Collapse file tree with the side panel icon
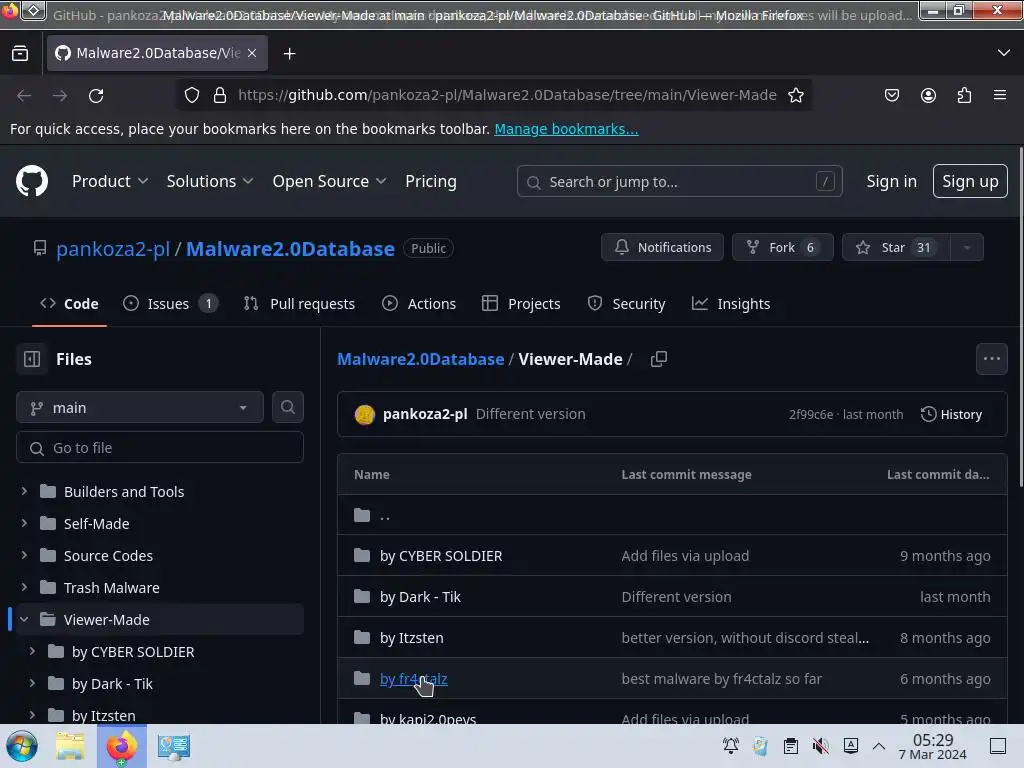The width and height of the screenshot is (1024, 768). click(32, 359)
